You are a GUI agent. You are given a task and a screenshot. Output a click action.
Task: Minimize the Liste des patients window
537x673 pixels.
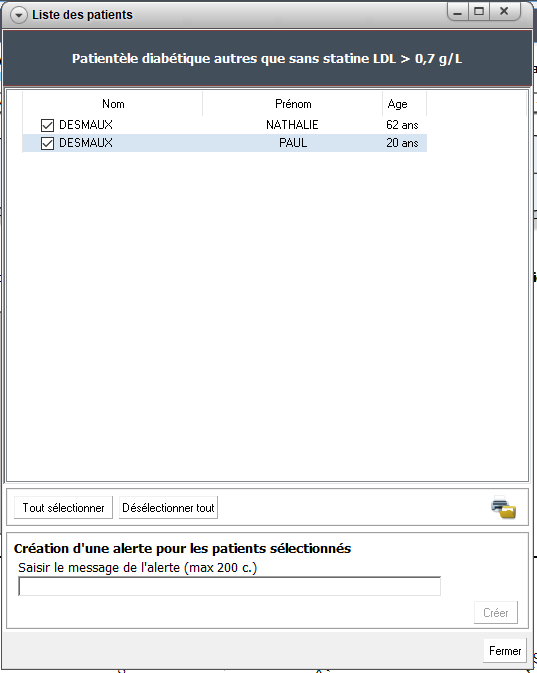(457, 12)
